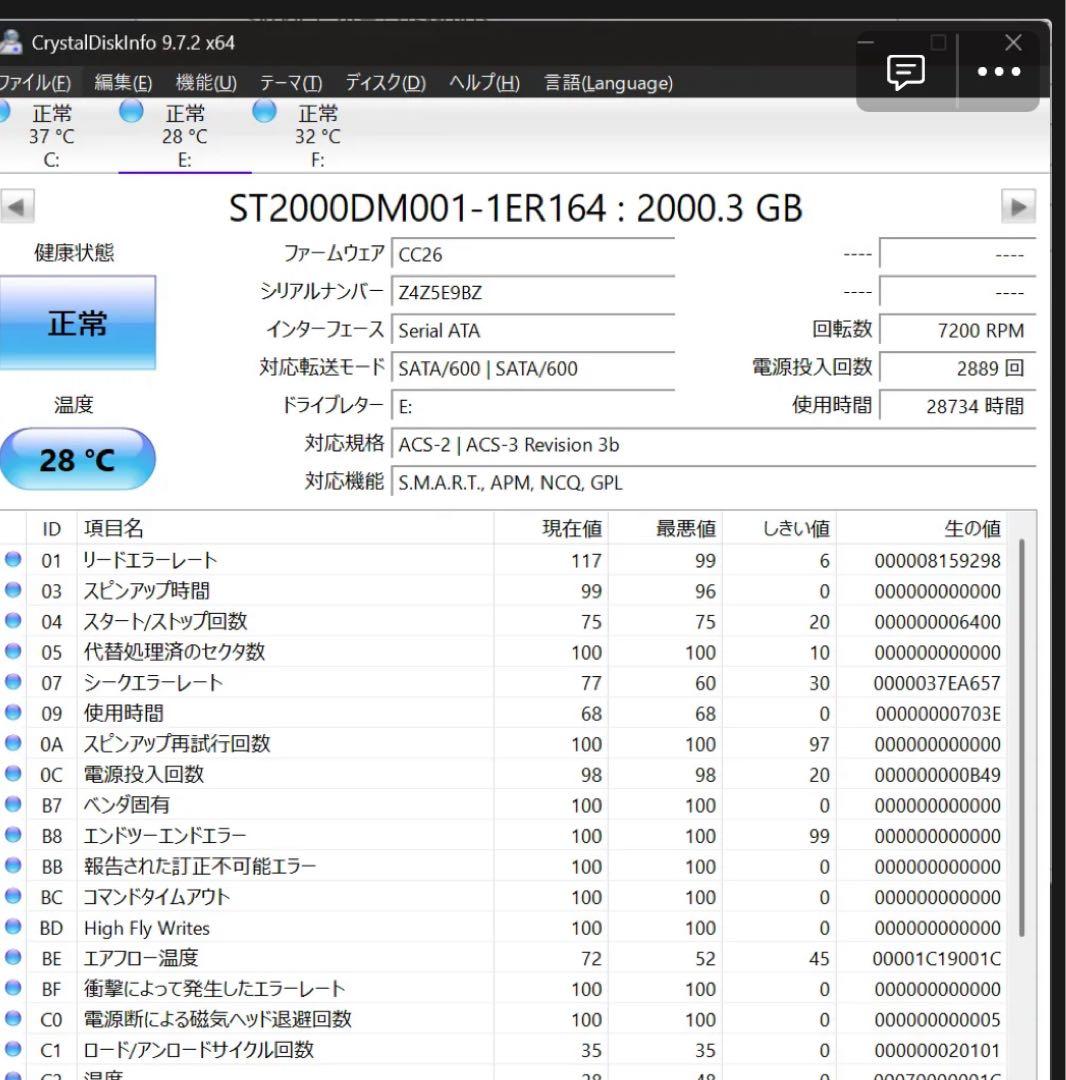The width and height of the screenshot is (1066, 1080).
Task: Click the F: drive health status icon
Action: point(263,113)
